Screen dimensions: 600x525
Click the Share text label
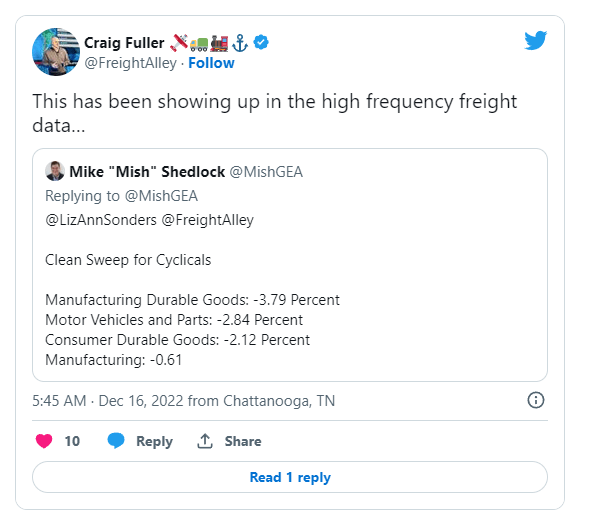[x=243, y=441]
